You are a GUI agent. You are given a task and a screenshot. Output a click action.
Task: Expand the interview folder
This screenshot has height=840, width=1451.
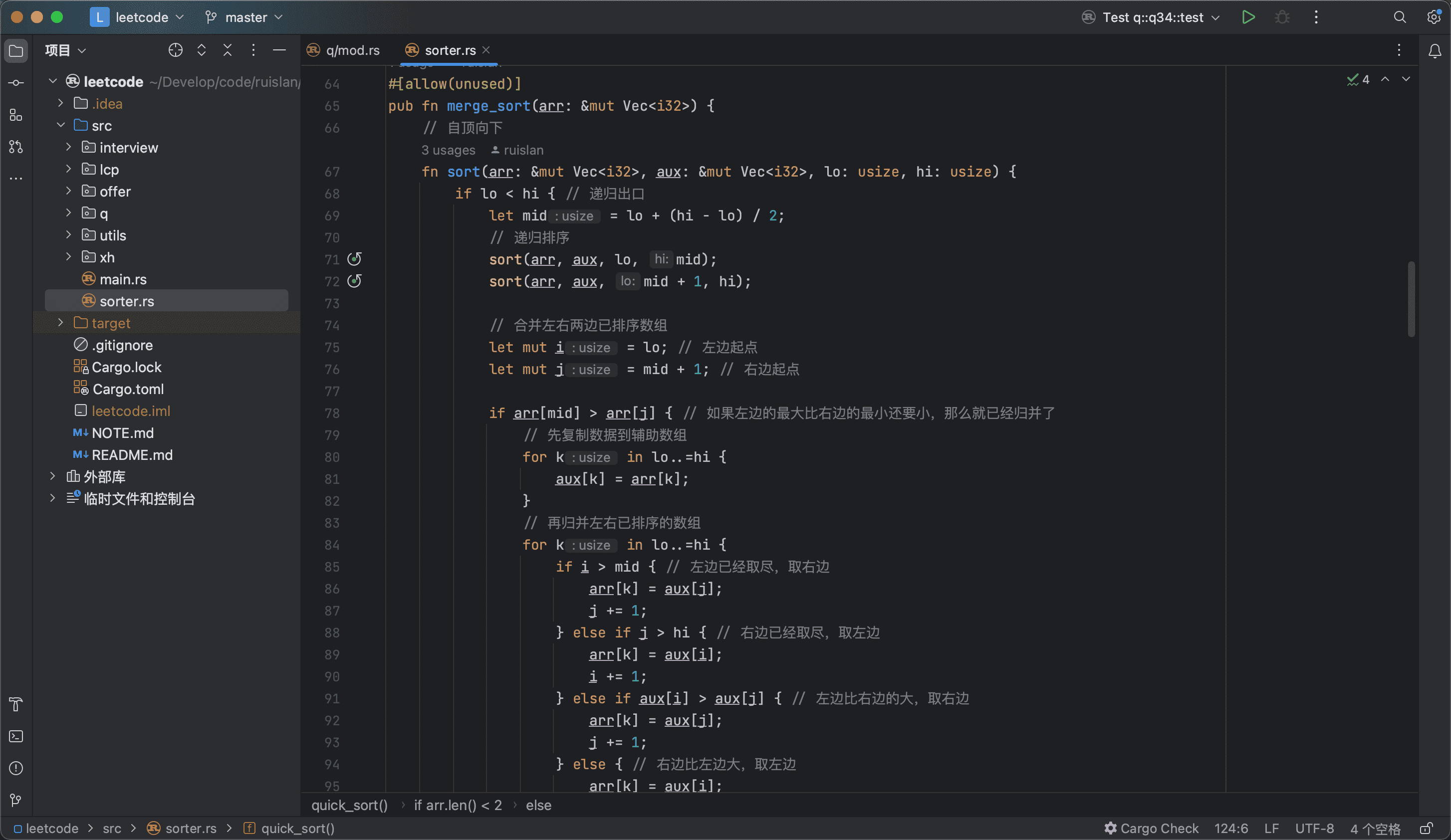(68, 147)
